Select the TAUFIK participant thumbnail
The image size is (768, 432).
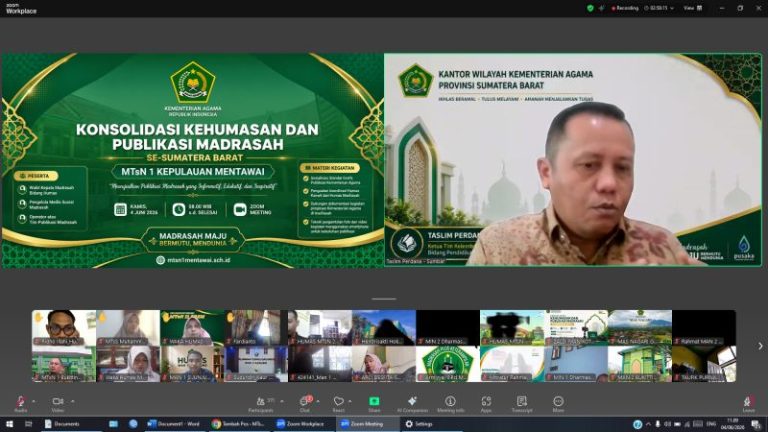point(704,364)
